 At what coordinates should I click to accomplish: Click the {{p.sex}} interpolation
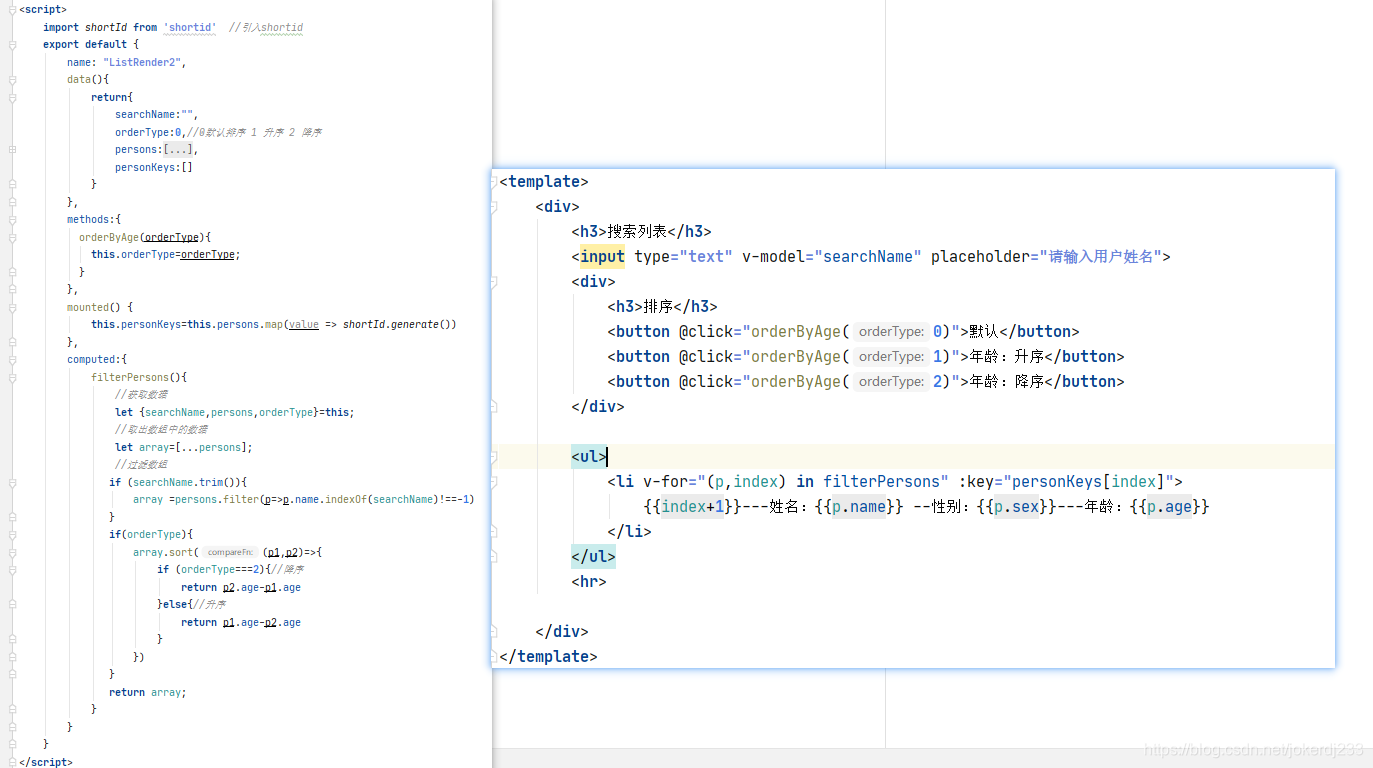point(1016,507)
